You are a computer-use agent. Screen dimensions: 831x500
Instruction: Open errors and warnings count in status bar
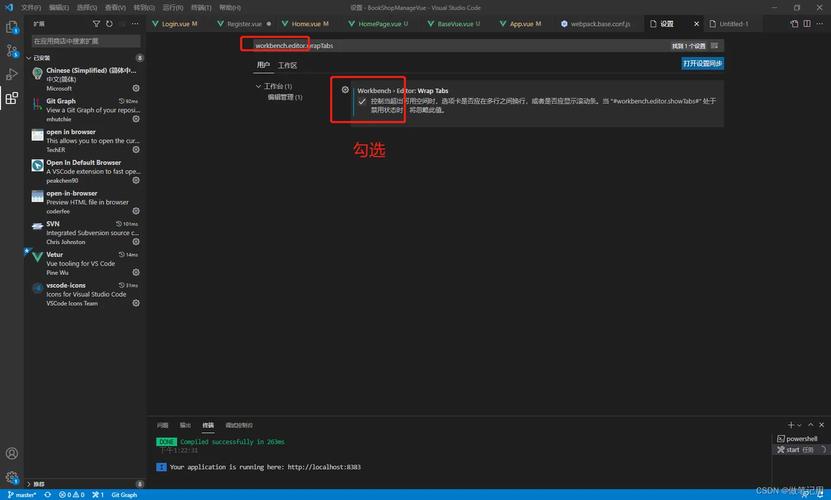click(72, 495)
